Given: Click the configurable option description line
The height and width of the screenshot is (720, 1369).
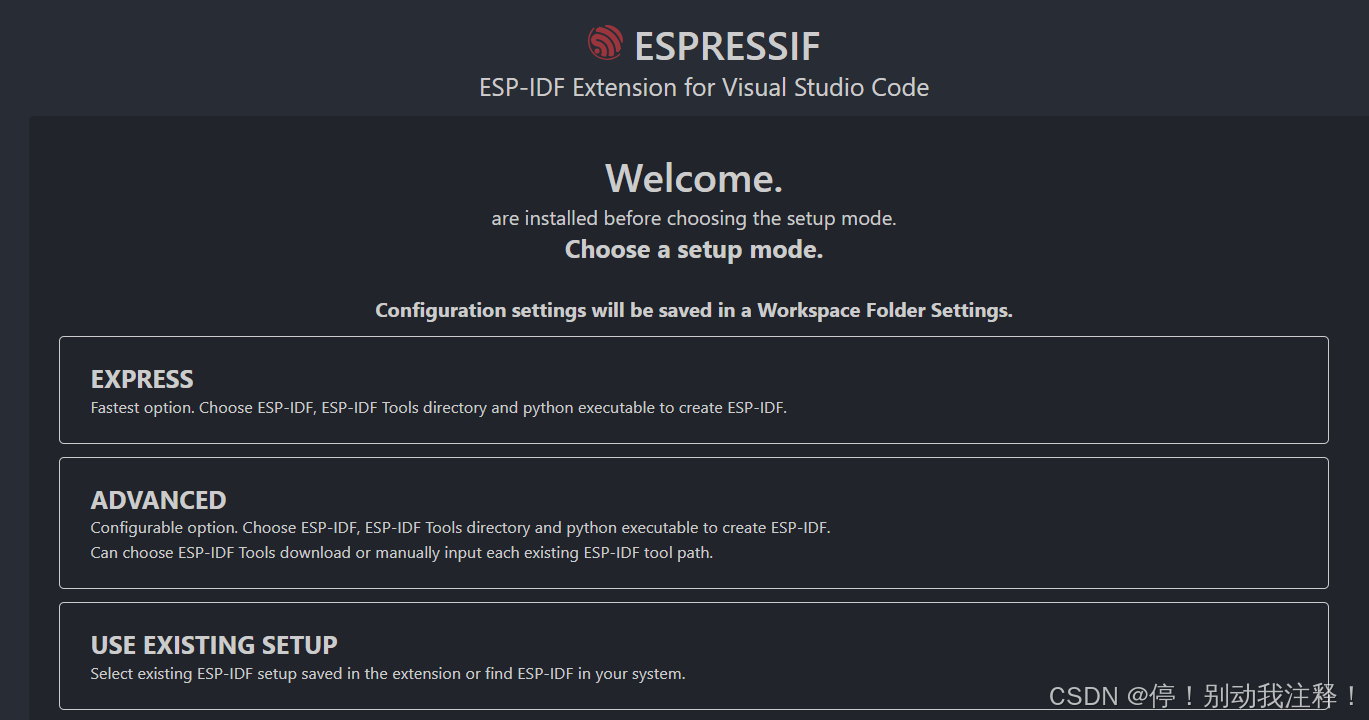Looking at the screenshot, I should [x=460, y=527].
